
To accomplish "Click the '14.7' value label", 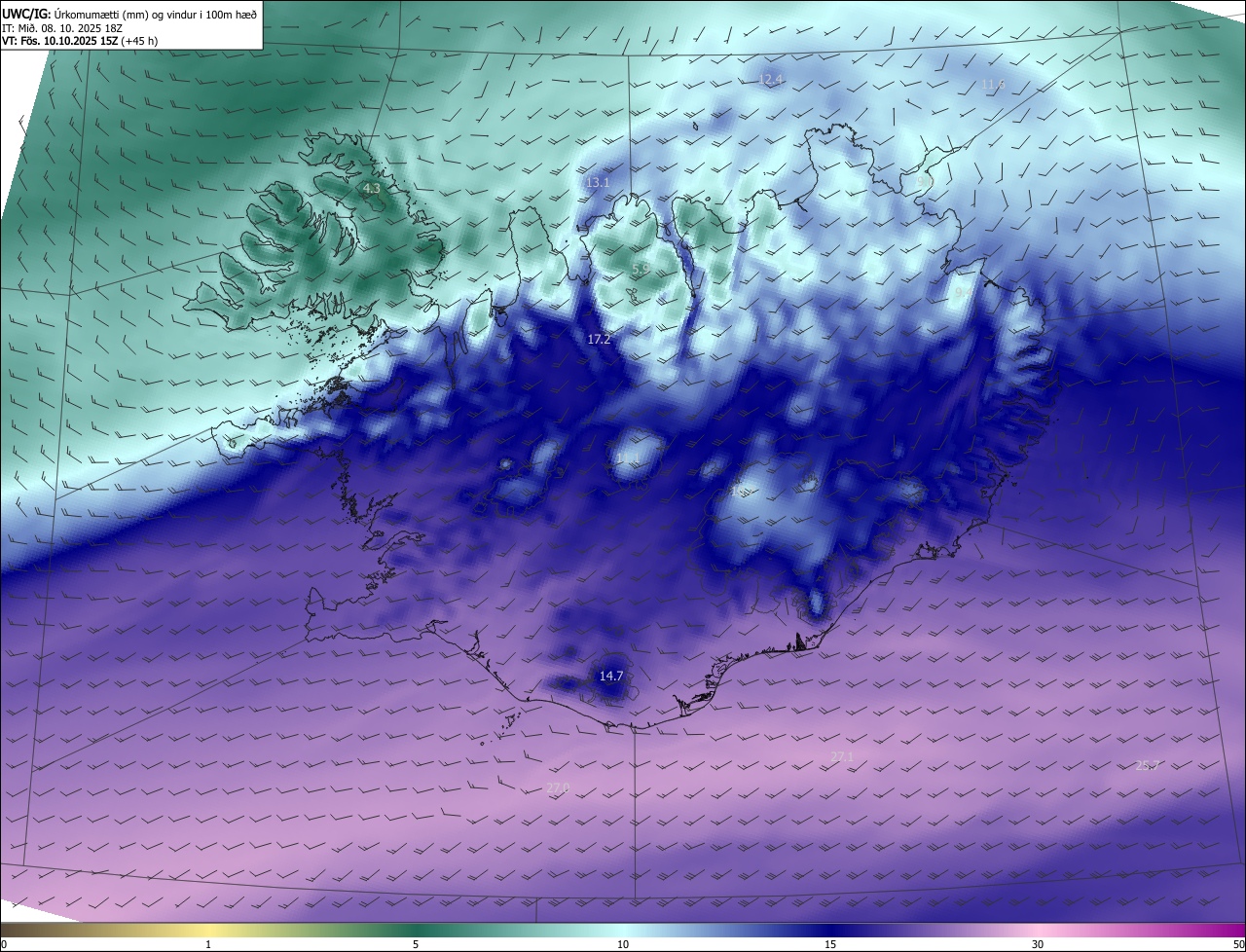I will click(611, 676).
